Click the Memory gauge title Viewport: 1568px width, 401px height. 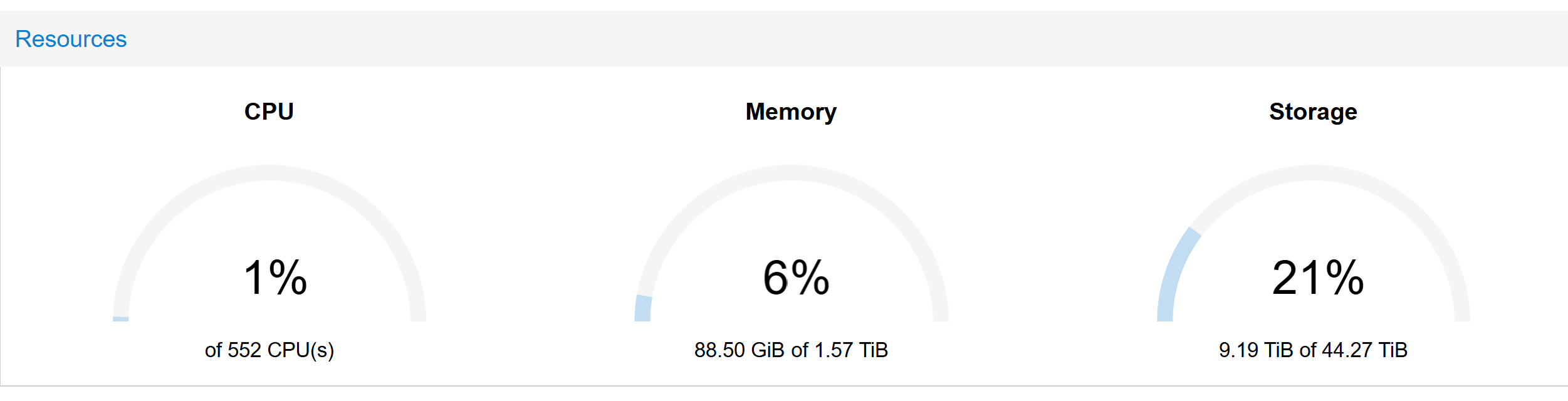pyautogui.click(x=791, y=112)
